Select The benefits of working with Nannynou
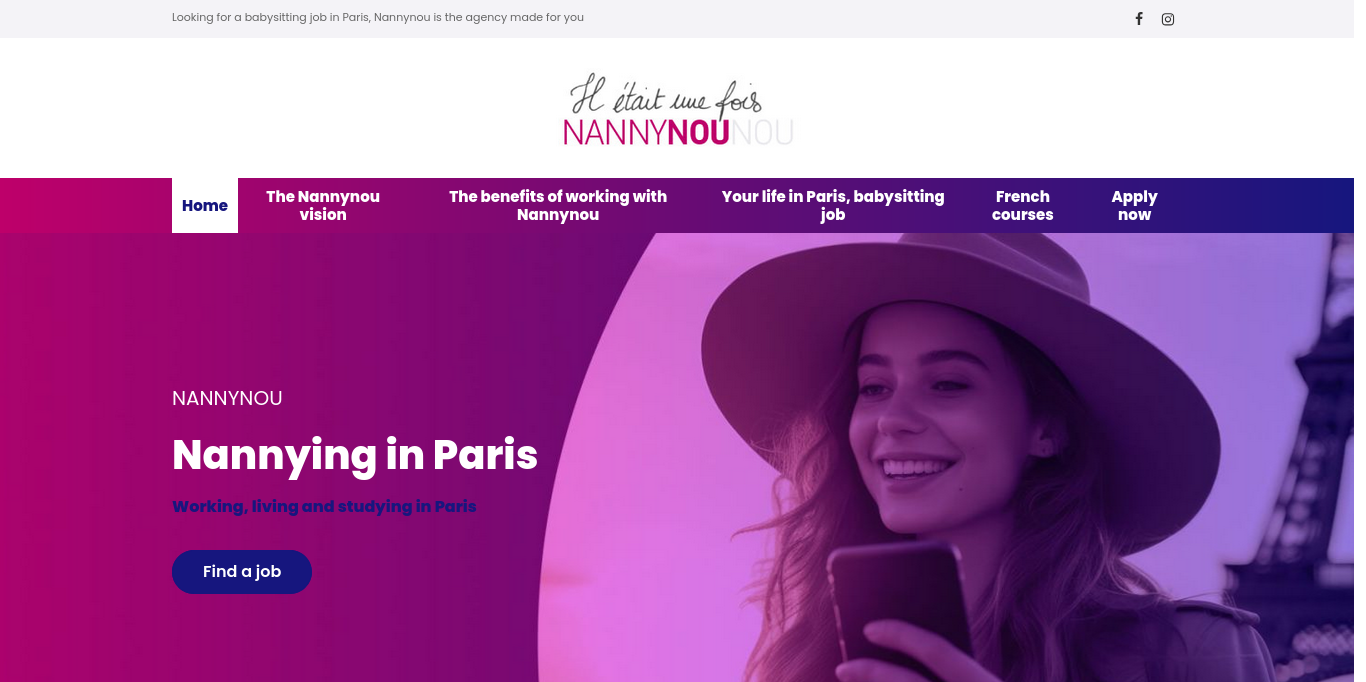Screen dimensions: 1366x682 point(558,206)
